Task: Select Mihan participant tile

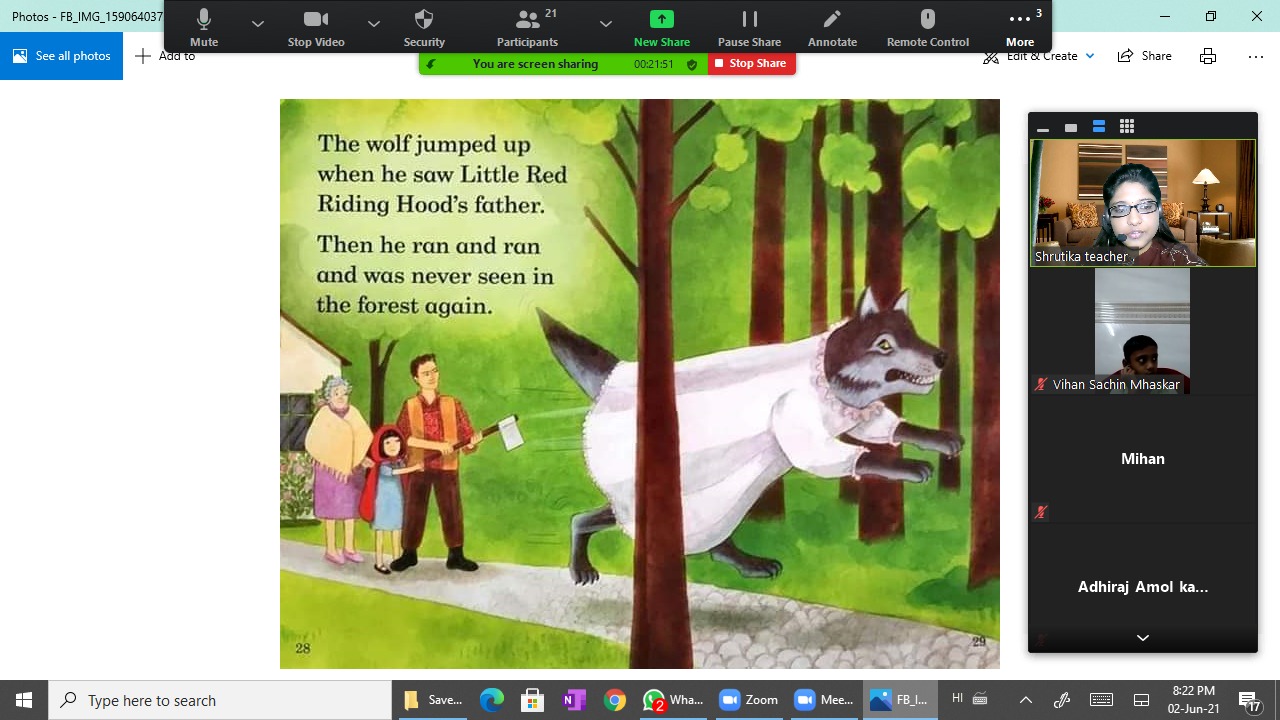Action: [1143, 459]
